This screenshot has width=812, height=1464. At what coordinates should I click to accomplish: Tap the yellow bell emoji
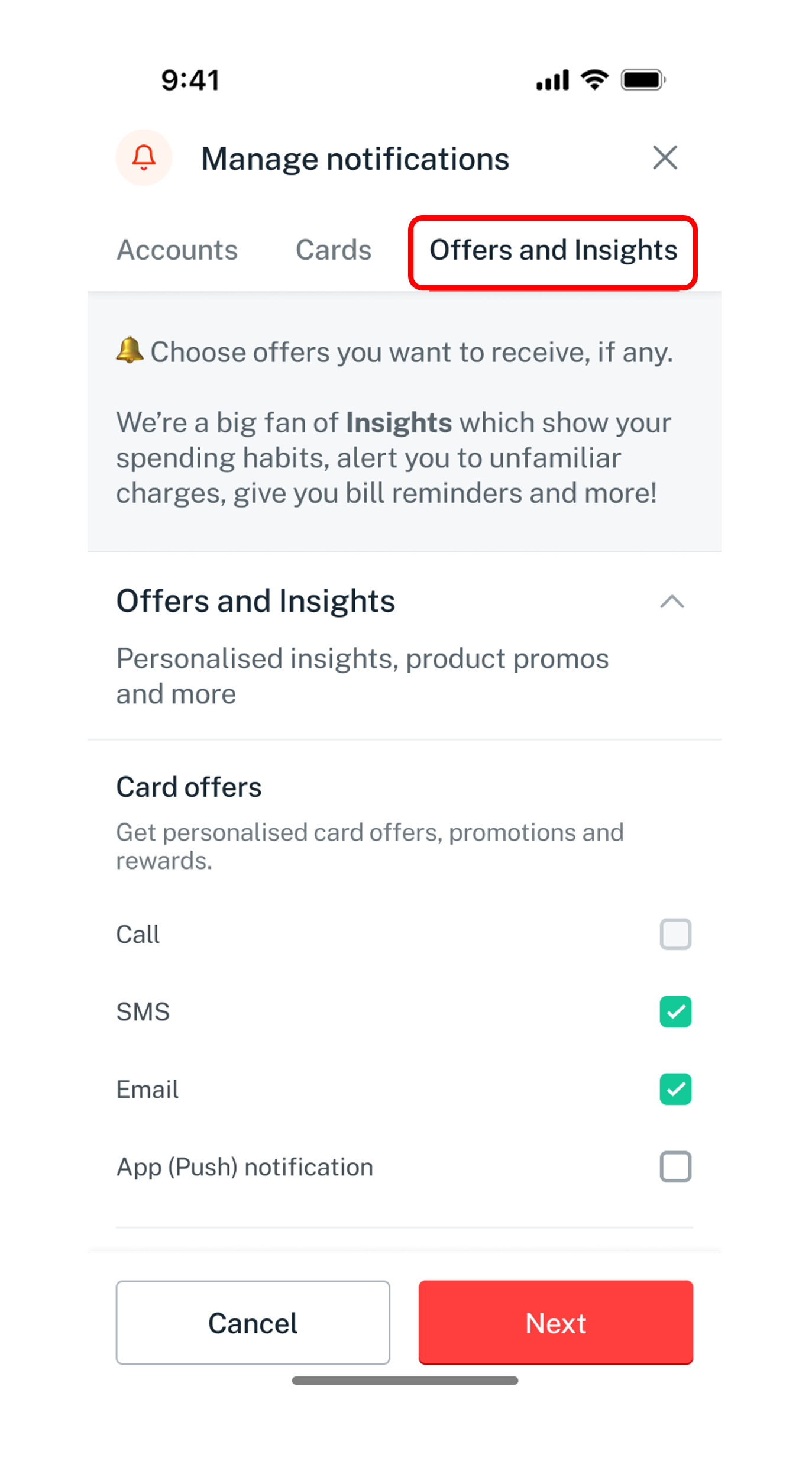click(x=130, y=350)
